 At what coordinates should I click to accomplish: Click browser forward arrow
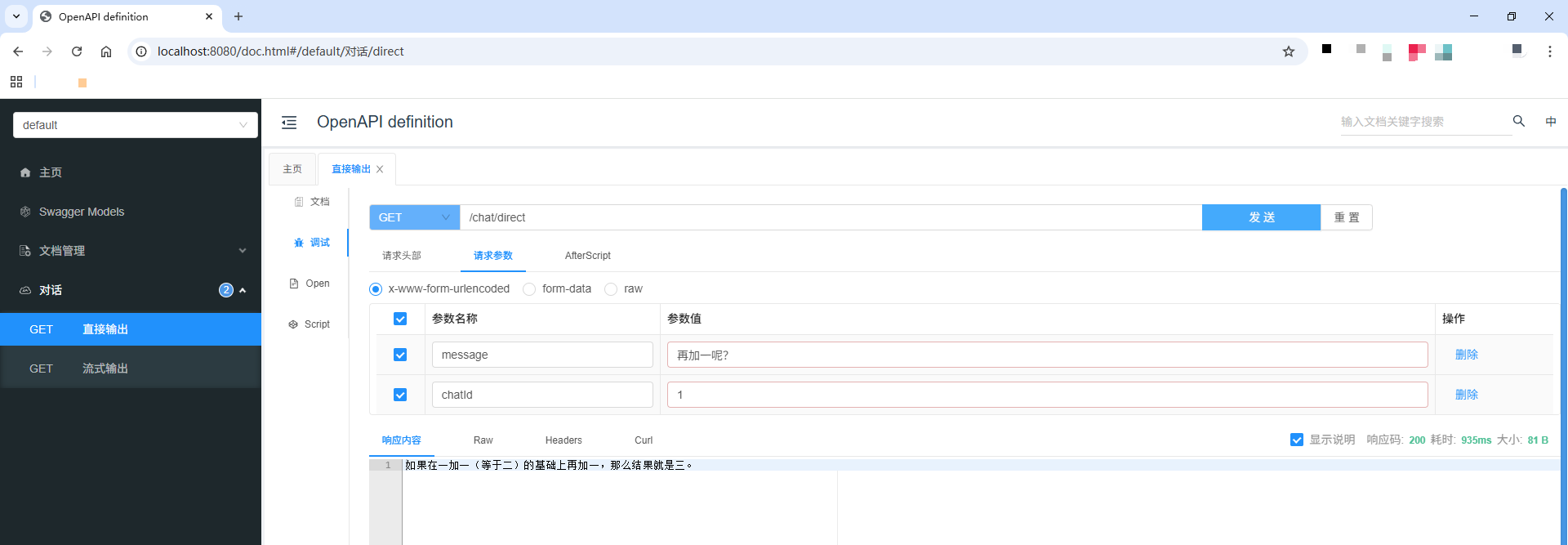click(x=47, y=51)
